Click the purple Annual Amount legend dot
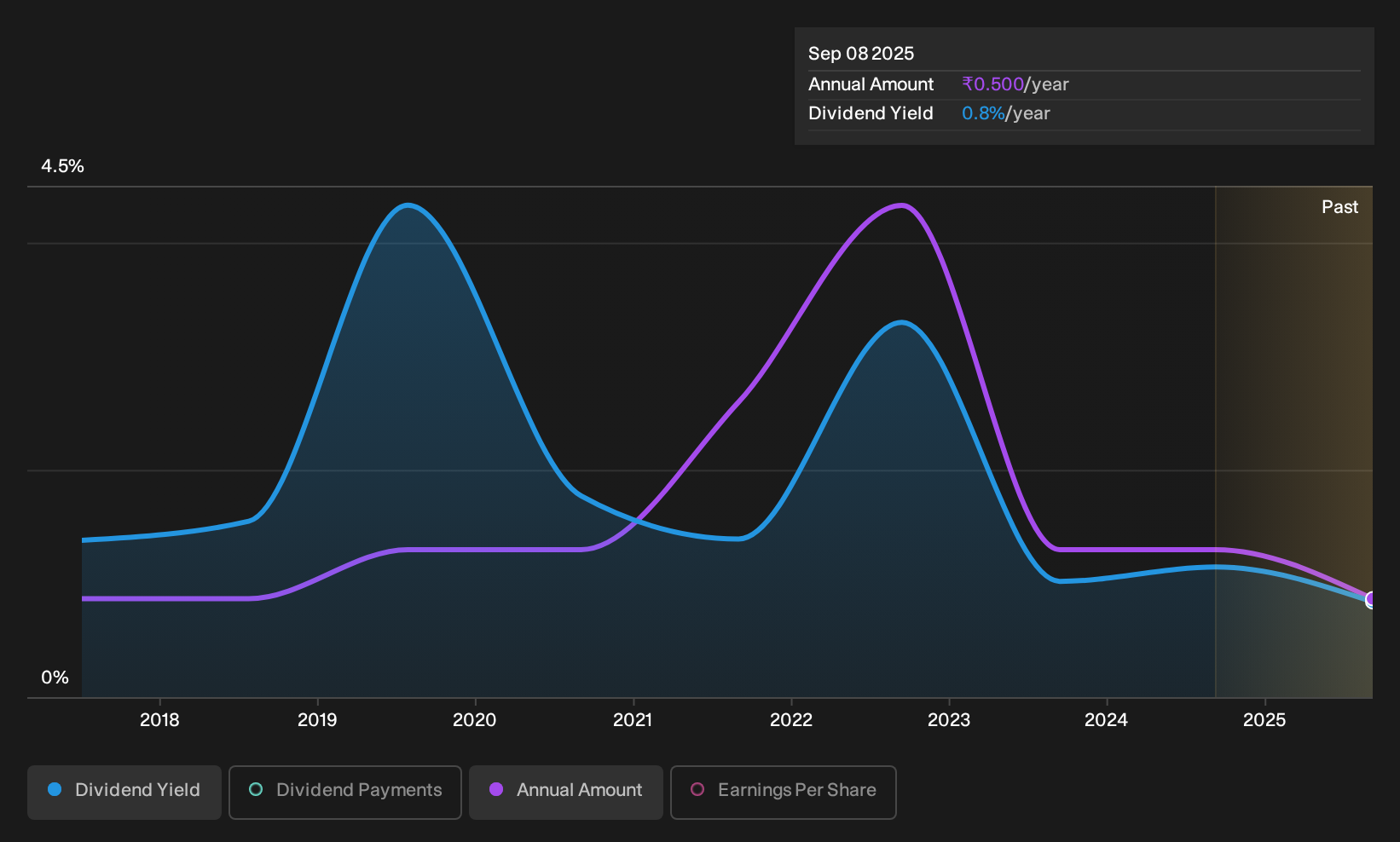This screenshot has height=842, width=1400. [496, 789]
